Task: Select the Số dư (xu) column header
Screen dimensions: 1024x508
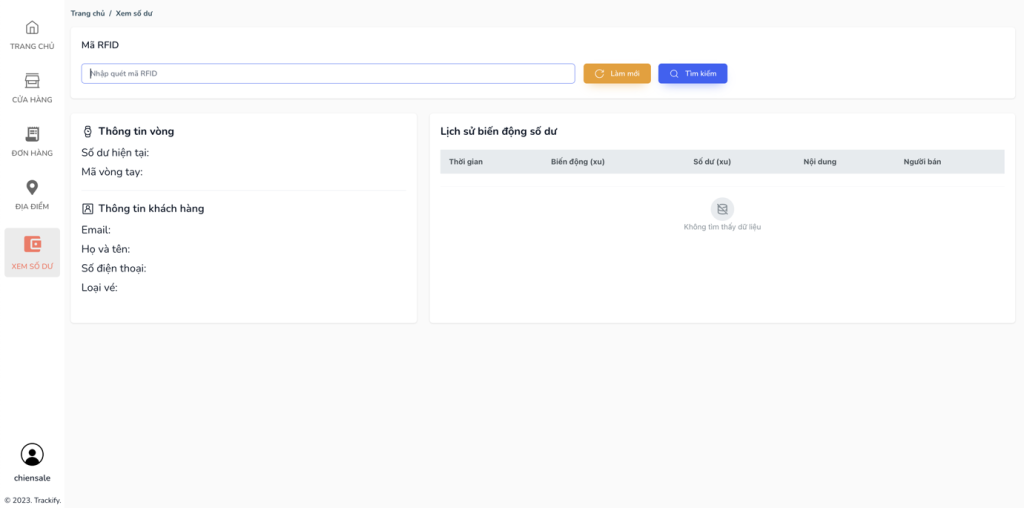Action: pos(712,162)
